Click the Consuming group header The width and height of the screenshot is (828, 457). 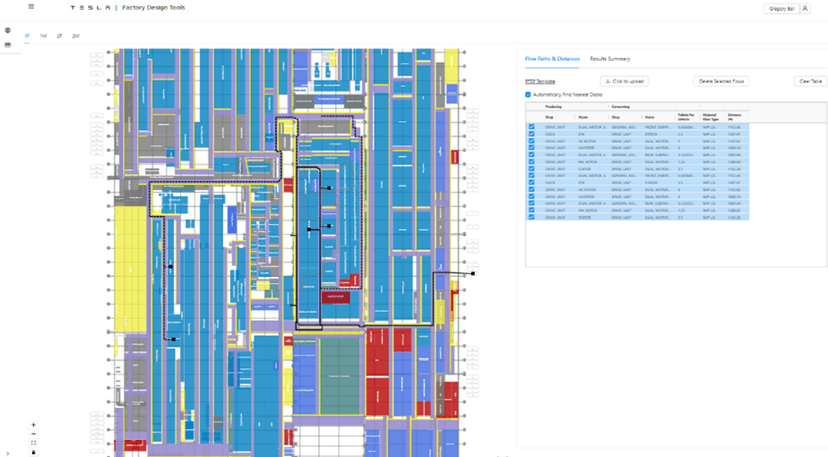[x=620, y=107]
